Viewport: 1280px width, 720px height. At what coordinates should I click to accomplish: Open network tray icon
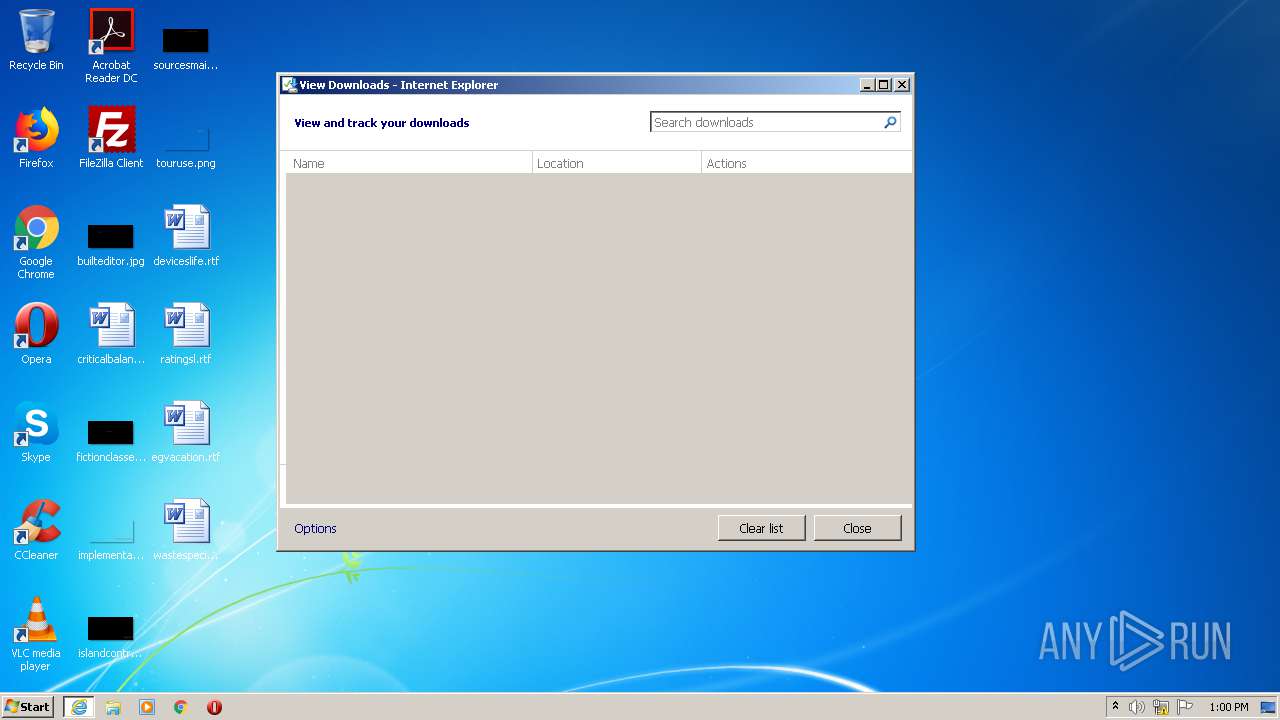tap(1161, 707)
